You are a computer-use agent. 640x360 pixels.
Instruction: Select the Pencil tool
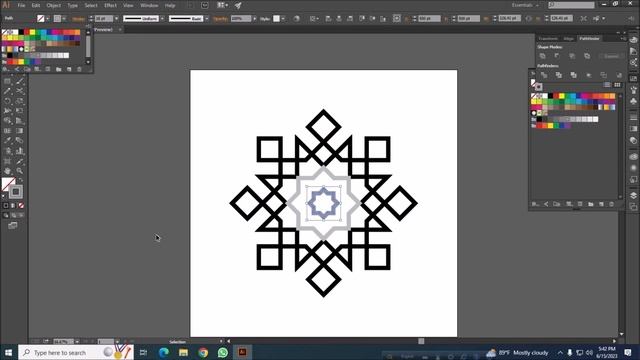coord(7,91)
